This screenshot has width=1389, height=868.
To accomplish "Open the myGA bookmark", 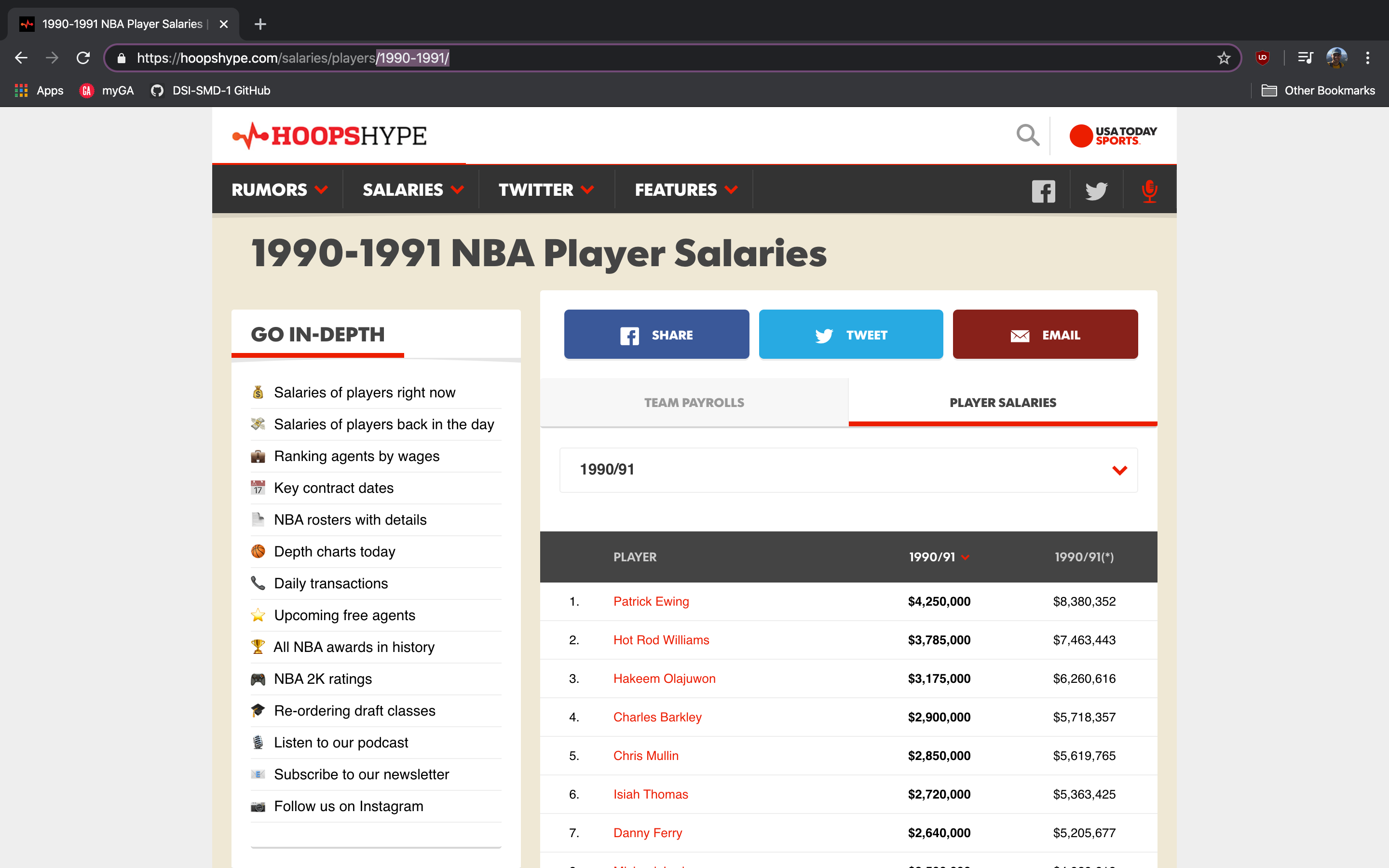I will tap(107, 91).
